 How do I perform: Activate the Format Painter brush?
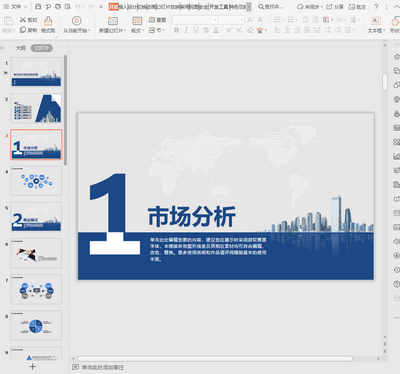click(x=48, y=21)
